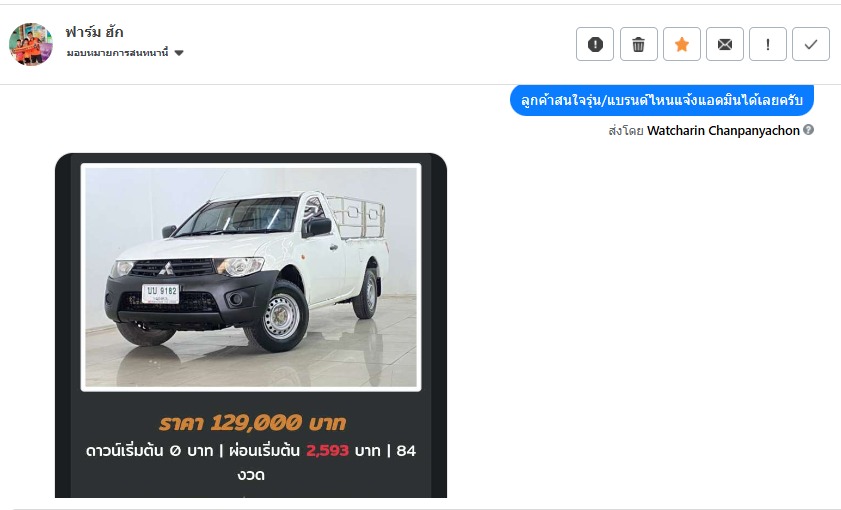Expand the arrow next to มอบหมายการสนทนานี้
This screenshot has width=841, height=510.
179,53
